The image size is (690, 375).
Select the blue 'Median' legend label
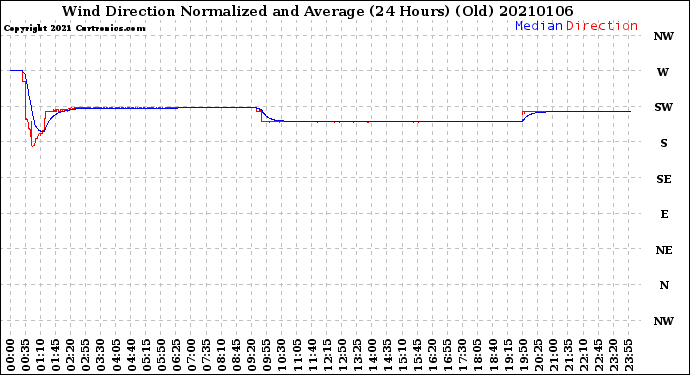coord(539,26)
